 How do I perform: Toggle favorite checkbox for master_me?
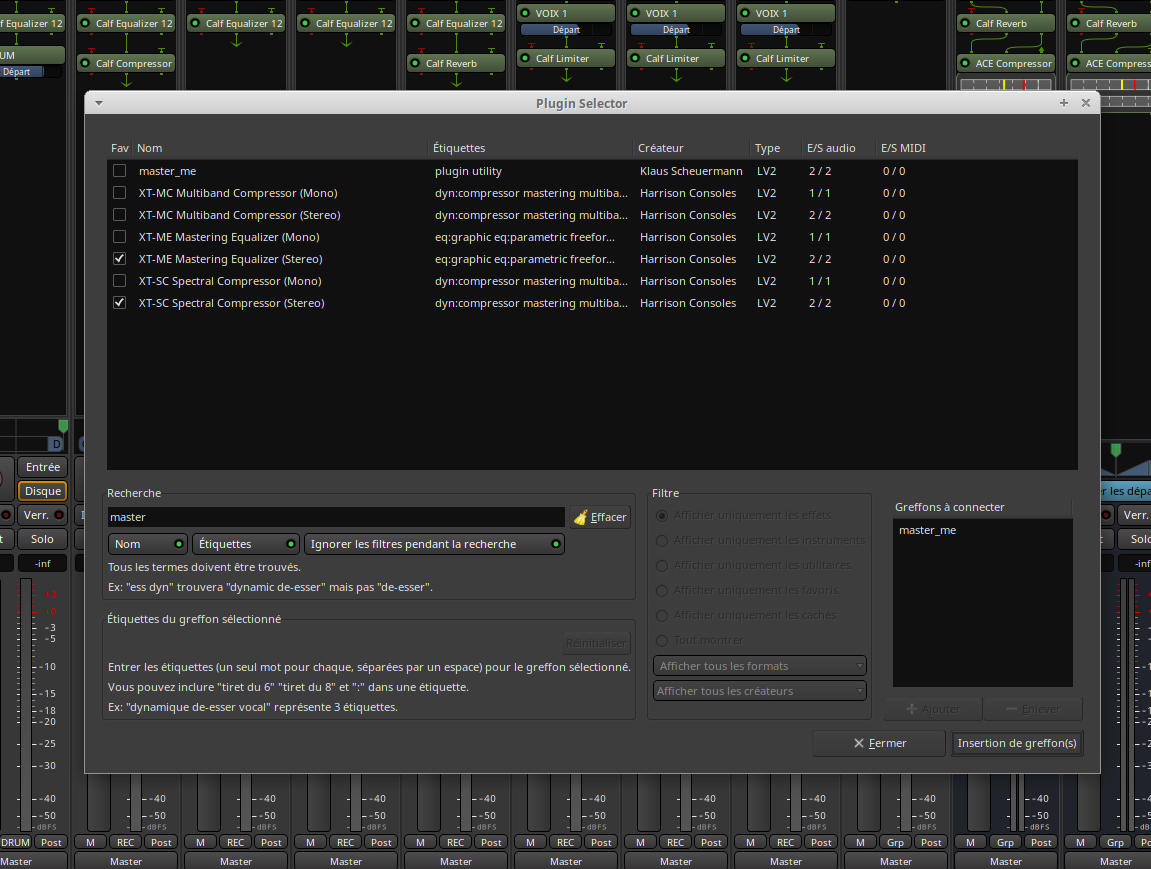pyautogui.click(x=119, y=171)
